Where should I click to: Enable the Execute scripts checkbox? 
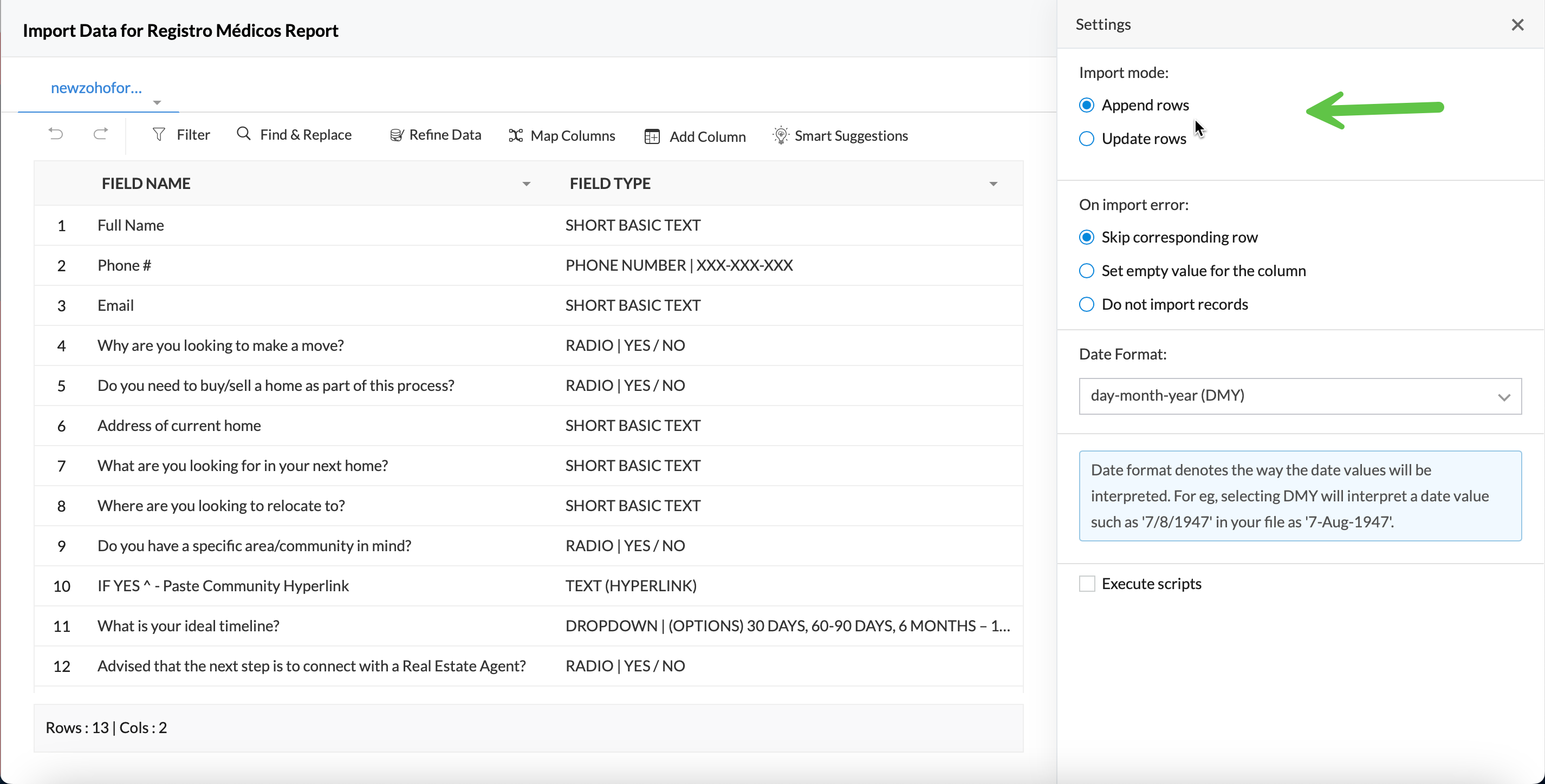(x=1087, y=584)
